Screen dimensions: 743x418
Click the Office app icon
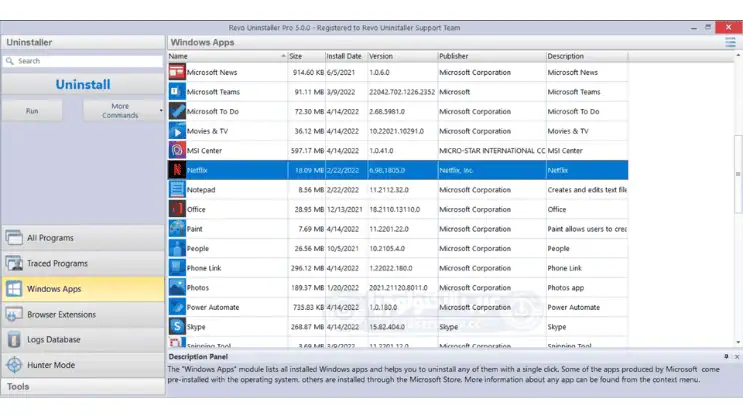click(177, 209)
